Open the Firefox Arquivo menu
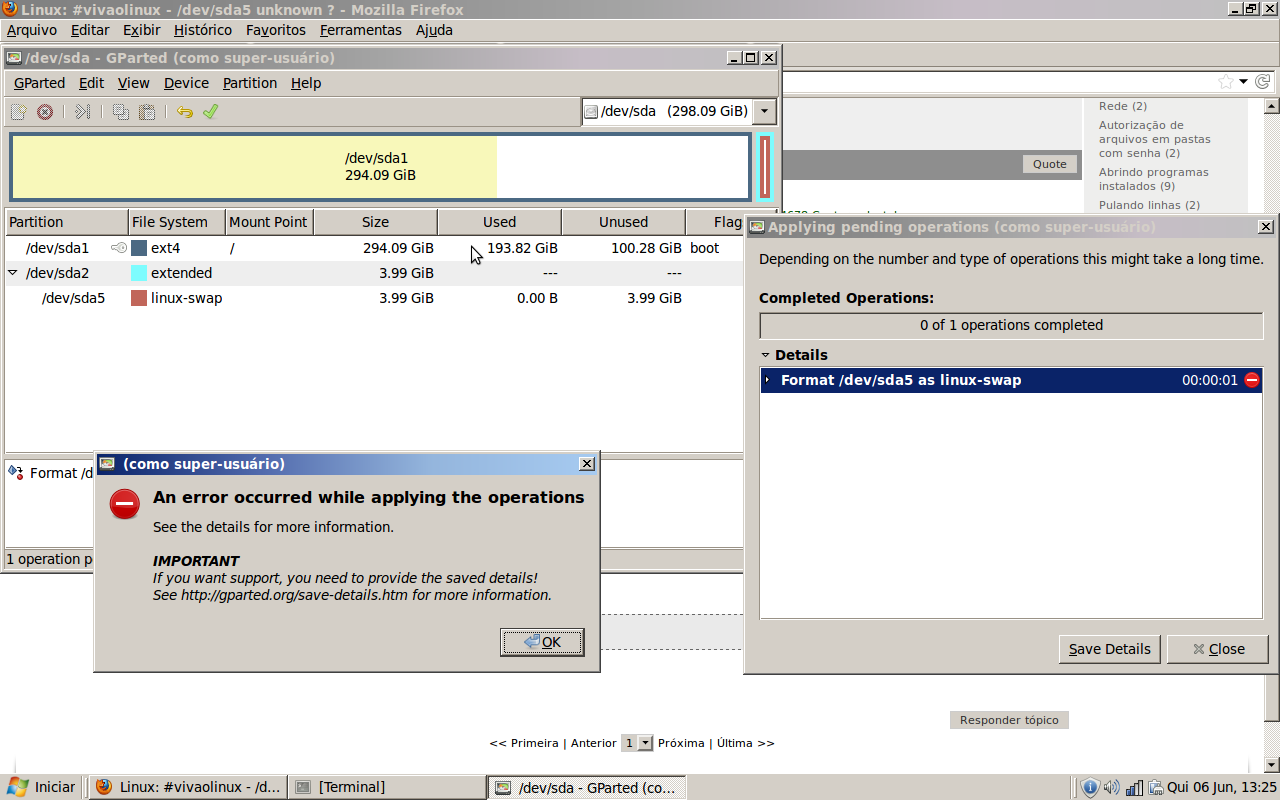The width and height of the screenshot is (1280, 800). (x=32, y=30)
